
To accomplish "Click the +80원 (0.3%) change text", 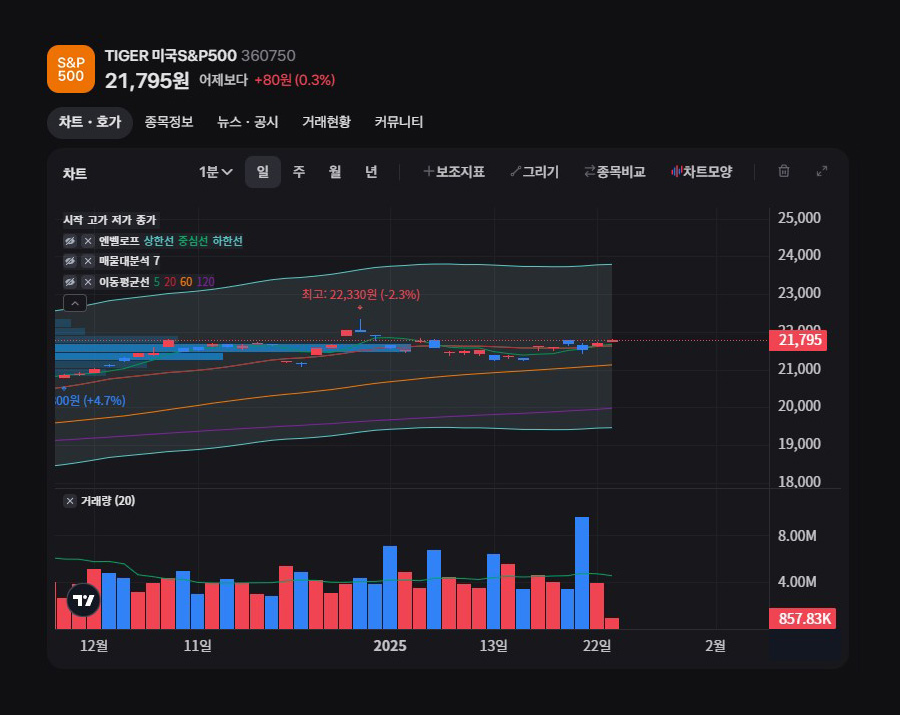I will pos(294,80).
